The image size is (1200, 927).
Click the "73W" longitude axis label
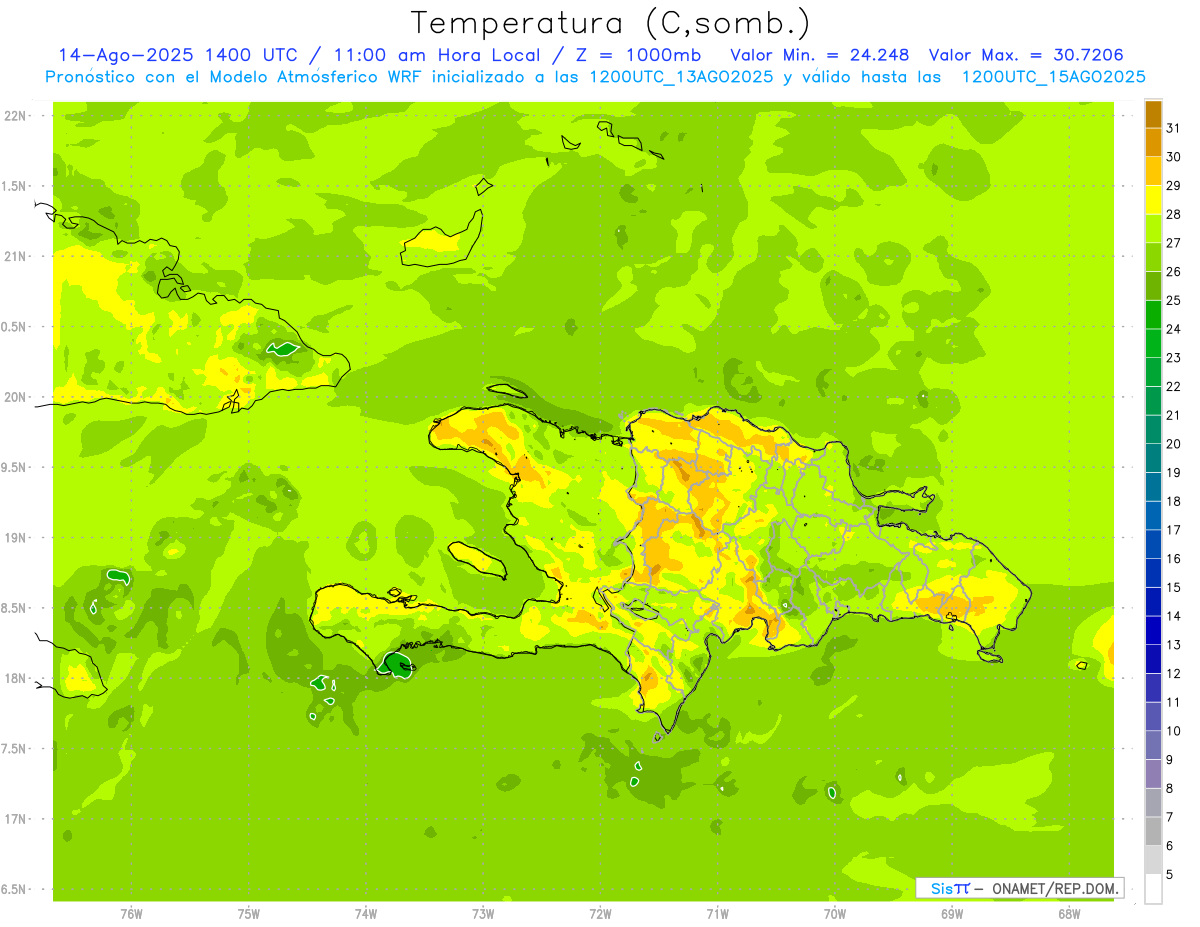pos(483,914)
